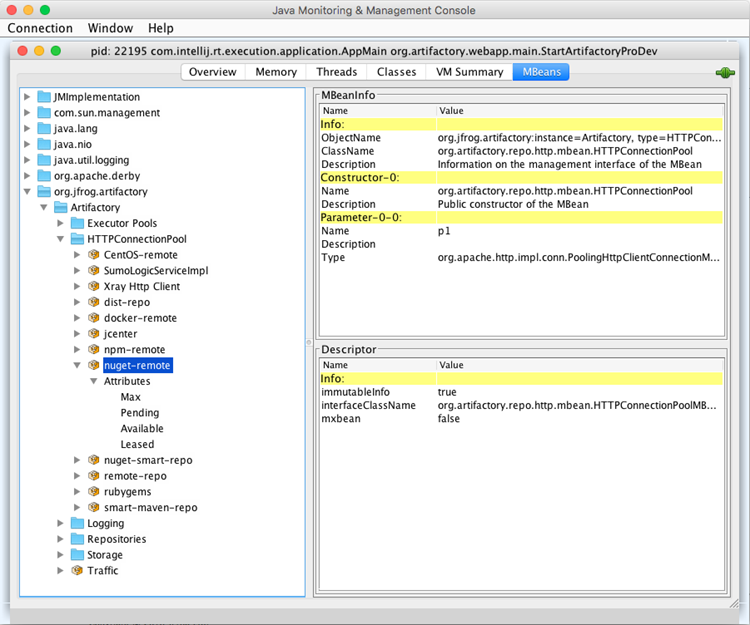
Task: Click the Traffic MBean icon
Action: (77, 571)
